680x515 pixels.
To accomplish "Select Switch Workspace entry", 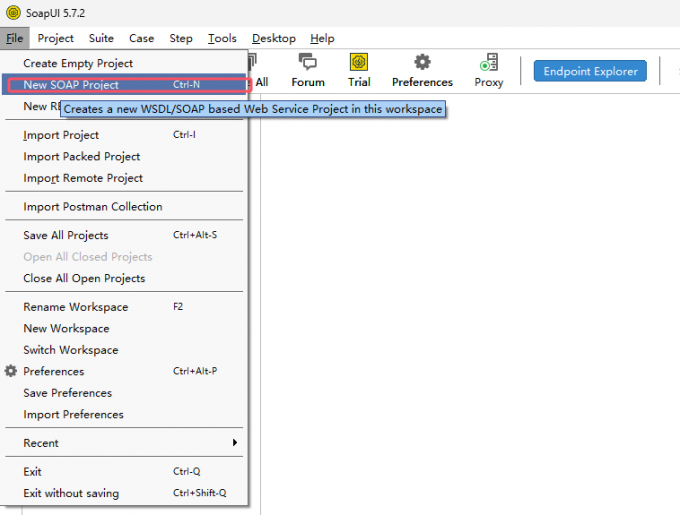I will [x=124, y=350].
